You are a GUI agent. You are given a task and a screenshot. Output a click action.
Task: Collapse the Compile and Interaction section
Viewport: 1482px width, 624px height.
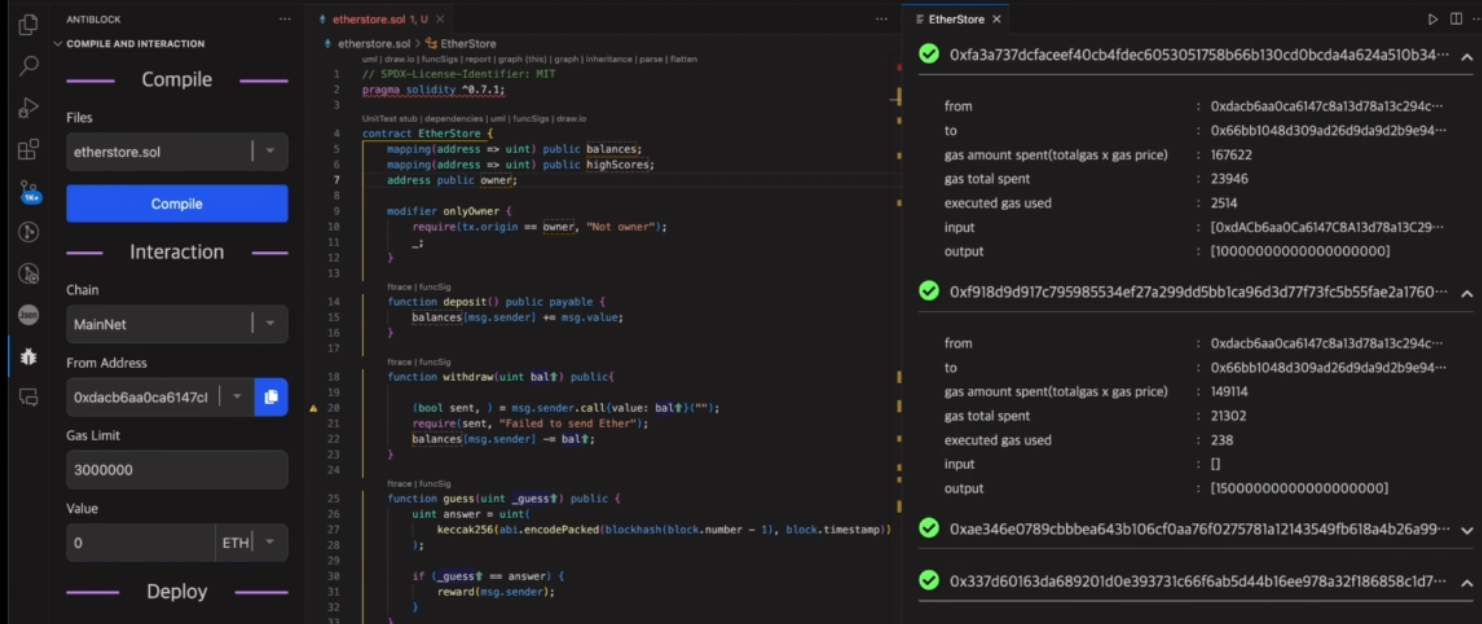point(58,44)
